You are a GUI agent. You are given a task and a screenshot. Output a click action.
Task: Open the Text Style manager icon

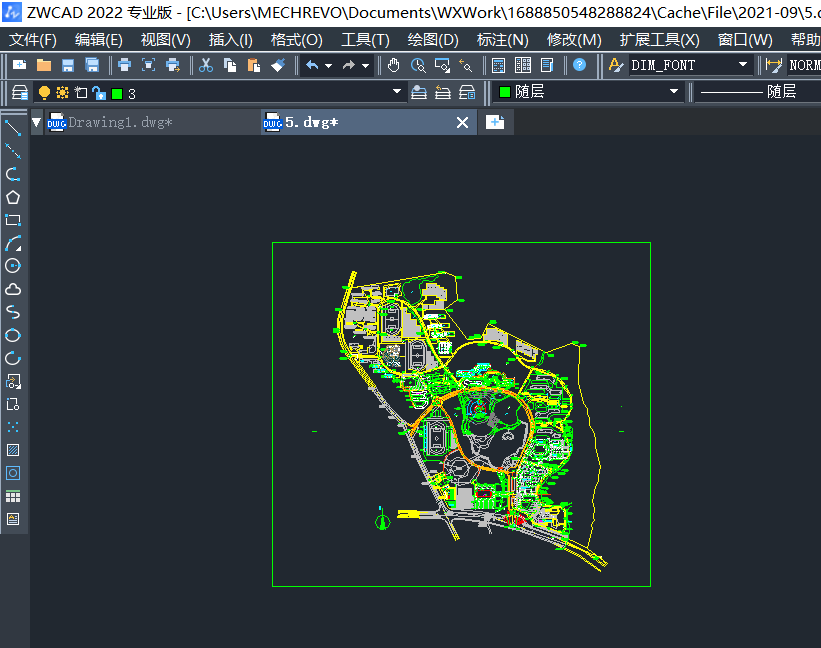[616, 65]
